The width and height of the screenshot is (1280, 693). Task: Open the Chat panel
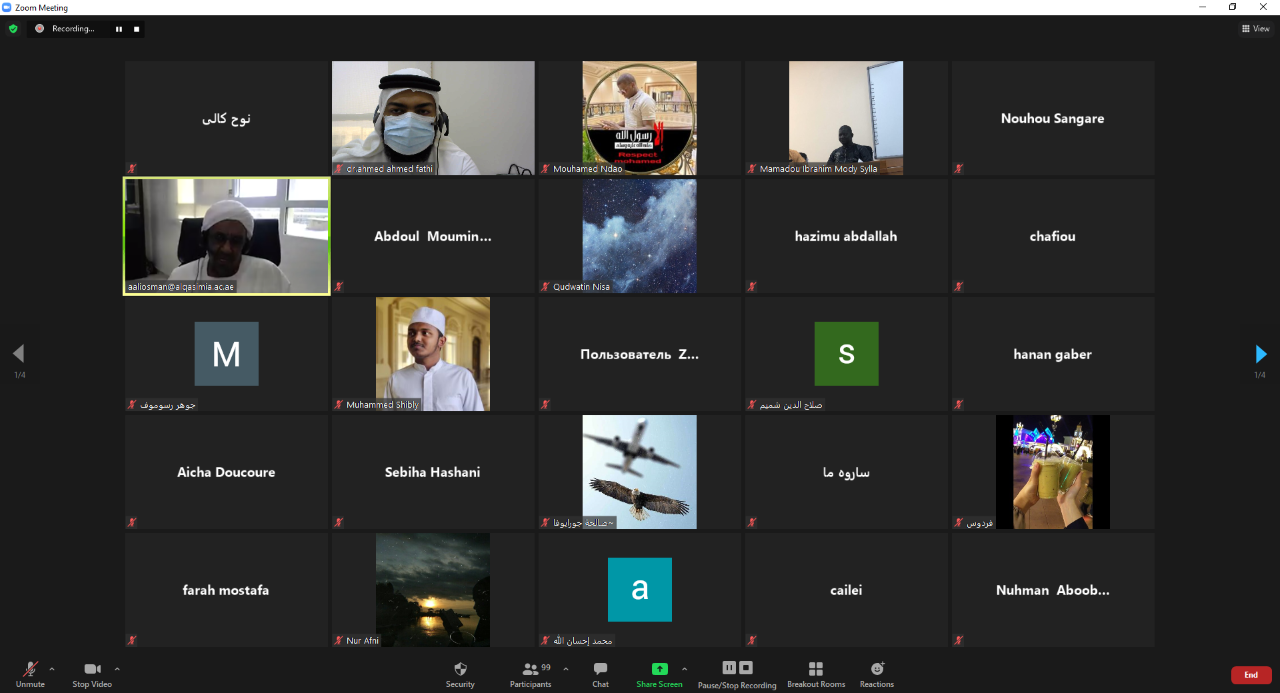(600, 674)
